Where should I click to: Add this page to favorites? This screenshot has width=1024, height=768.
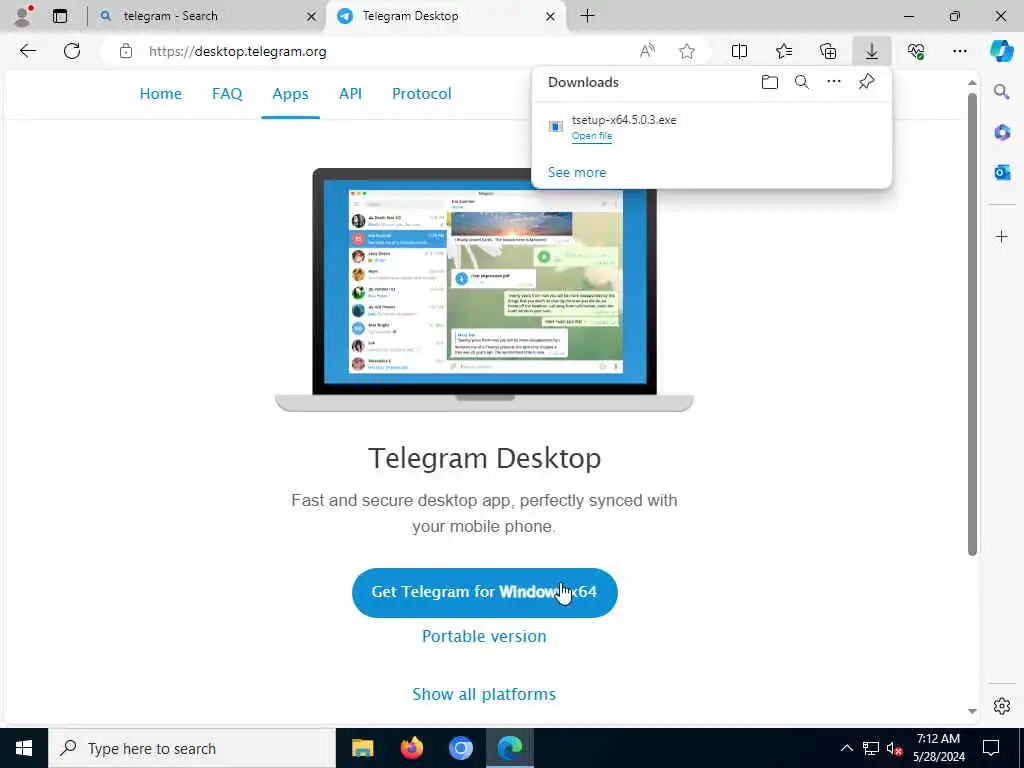click(x=686, y=51)
